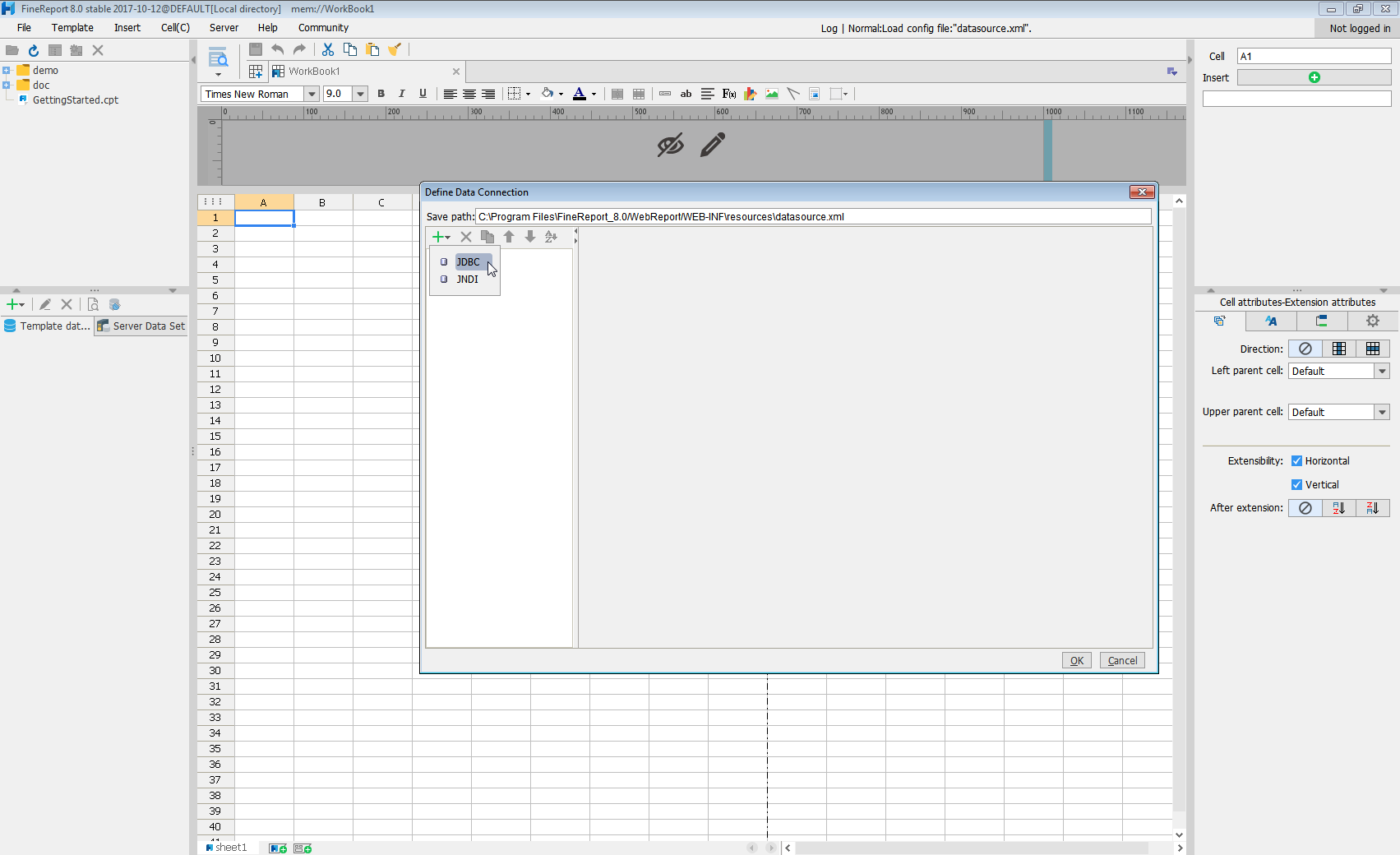This screenshot has width=1400, height=855.
Task: Click the insert formula icon
Action: 728,94
